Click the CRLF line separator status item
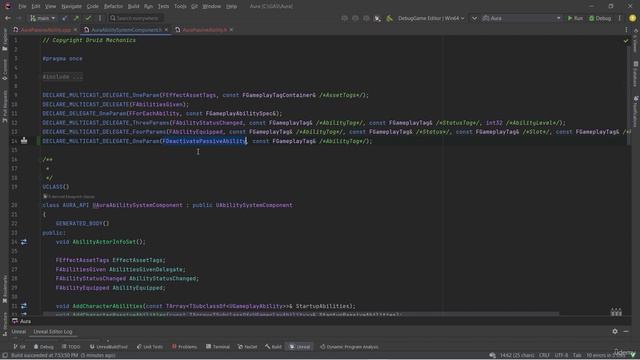 point(544,356)
